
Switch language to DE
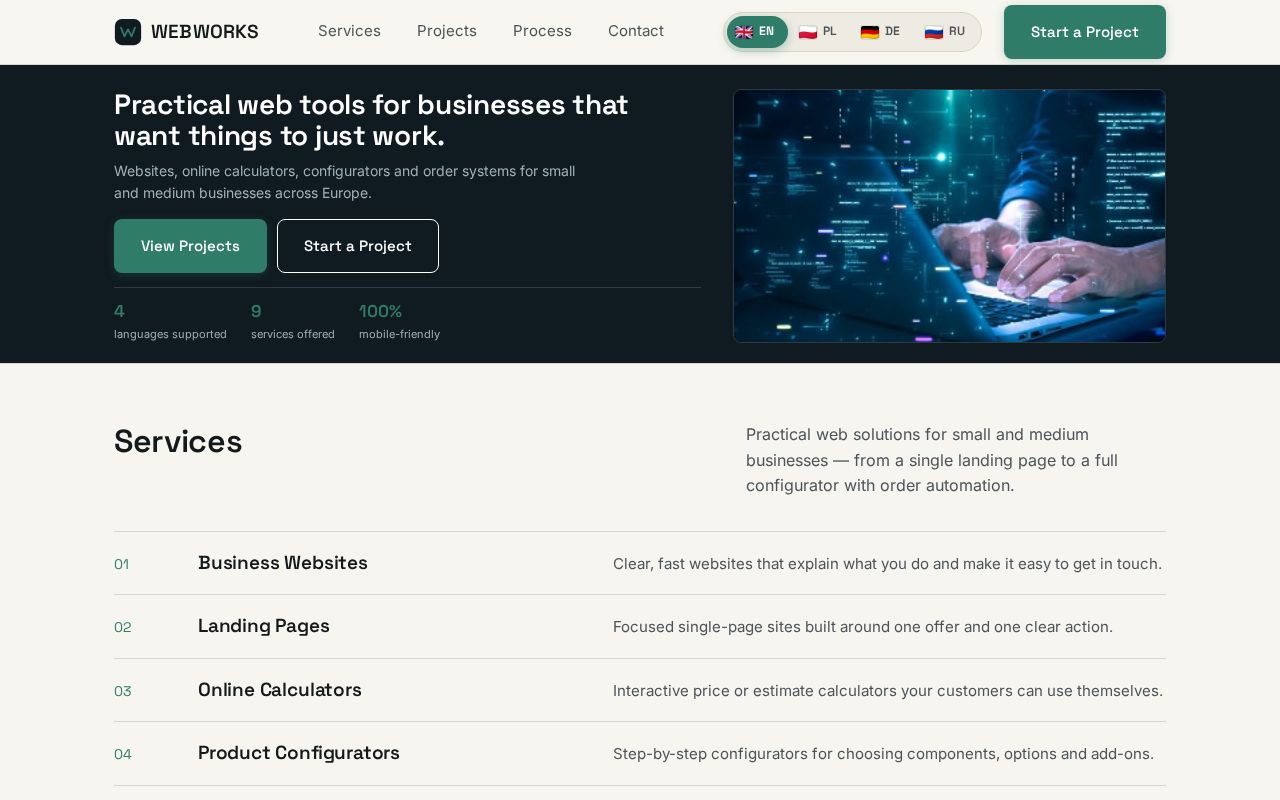[x=880, y=32]
